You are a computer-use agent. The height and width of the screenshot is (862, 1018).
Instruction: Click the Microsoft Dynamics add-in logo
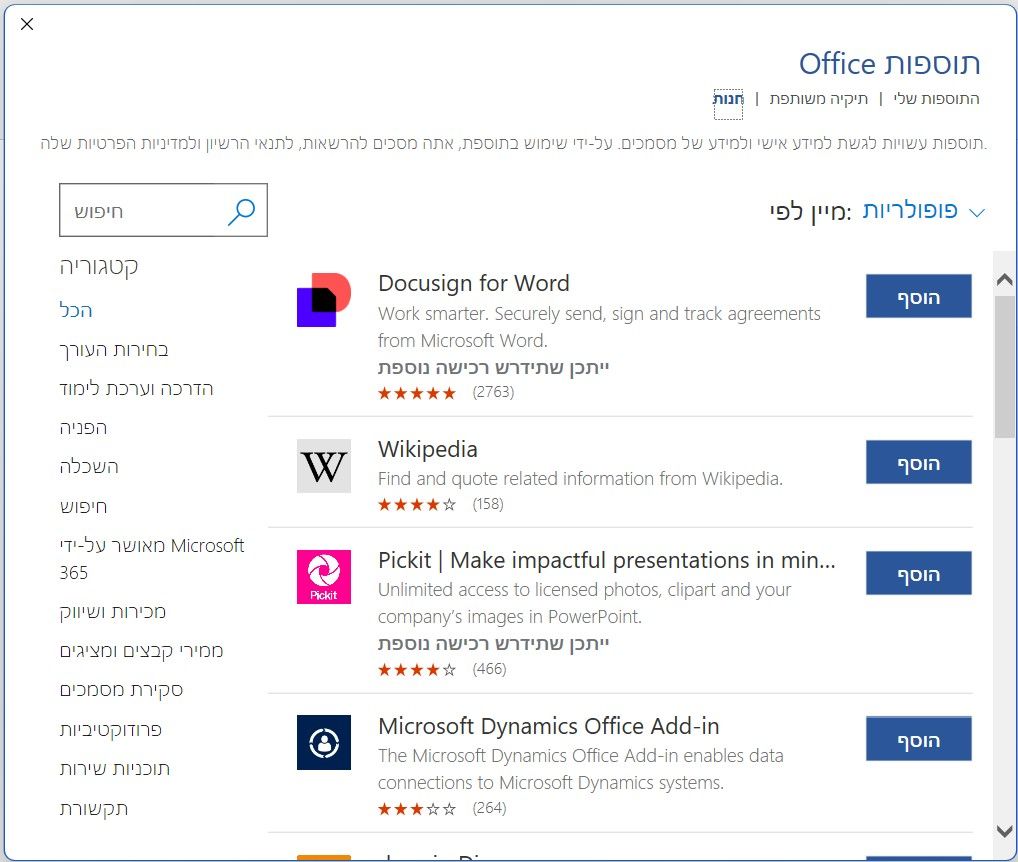tap(324, 743)
